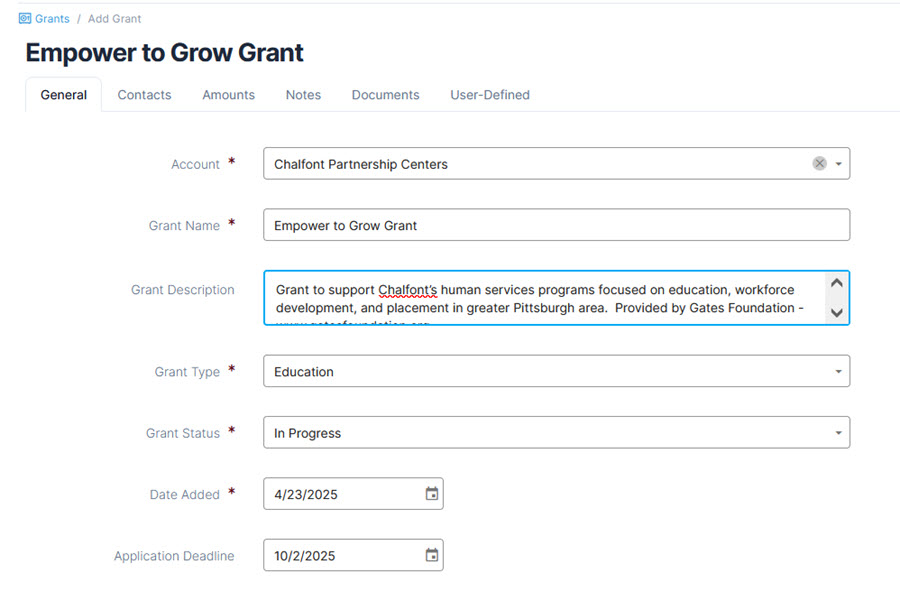Click inside the Grant Description text area
Viewport: 900px width, 601px height.
tap(545, 298)
